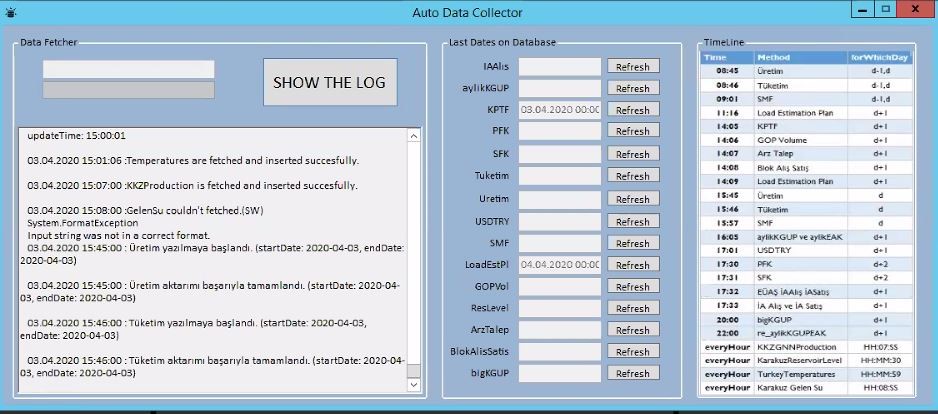The height and width of the screenshot is (414, 938).
Task: Select the LoadEstPl date field
Action: tap(560, 265)
